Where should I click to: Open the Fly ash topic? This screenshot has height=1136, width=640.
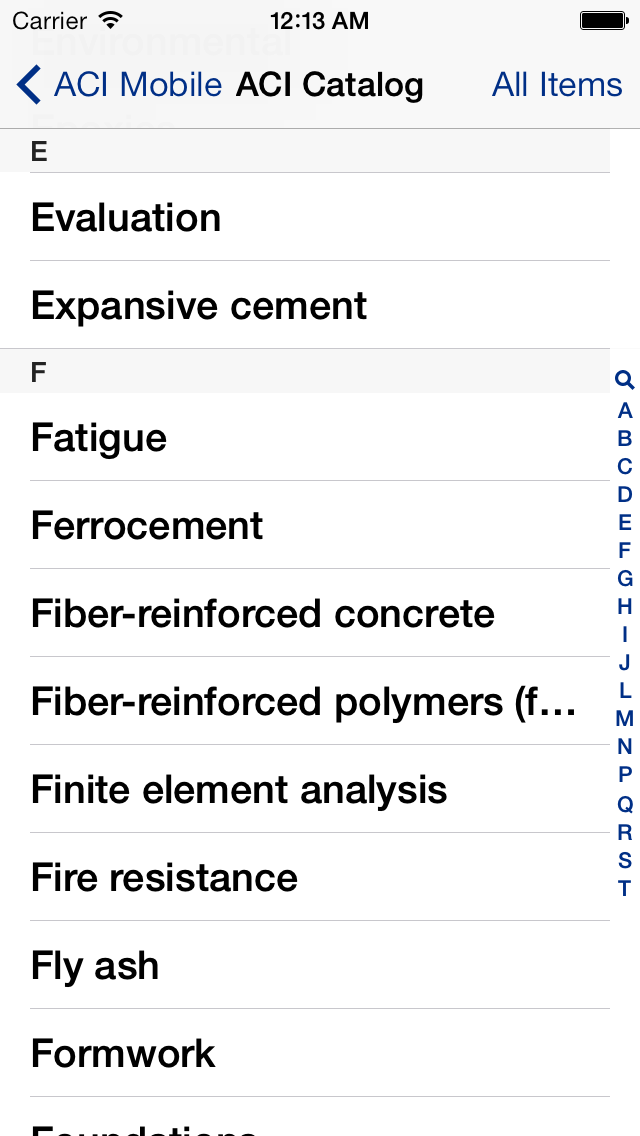305,965
